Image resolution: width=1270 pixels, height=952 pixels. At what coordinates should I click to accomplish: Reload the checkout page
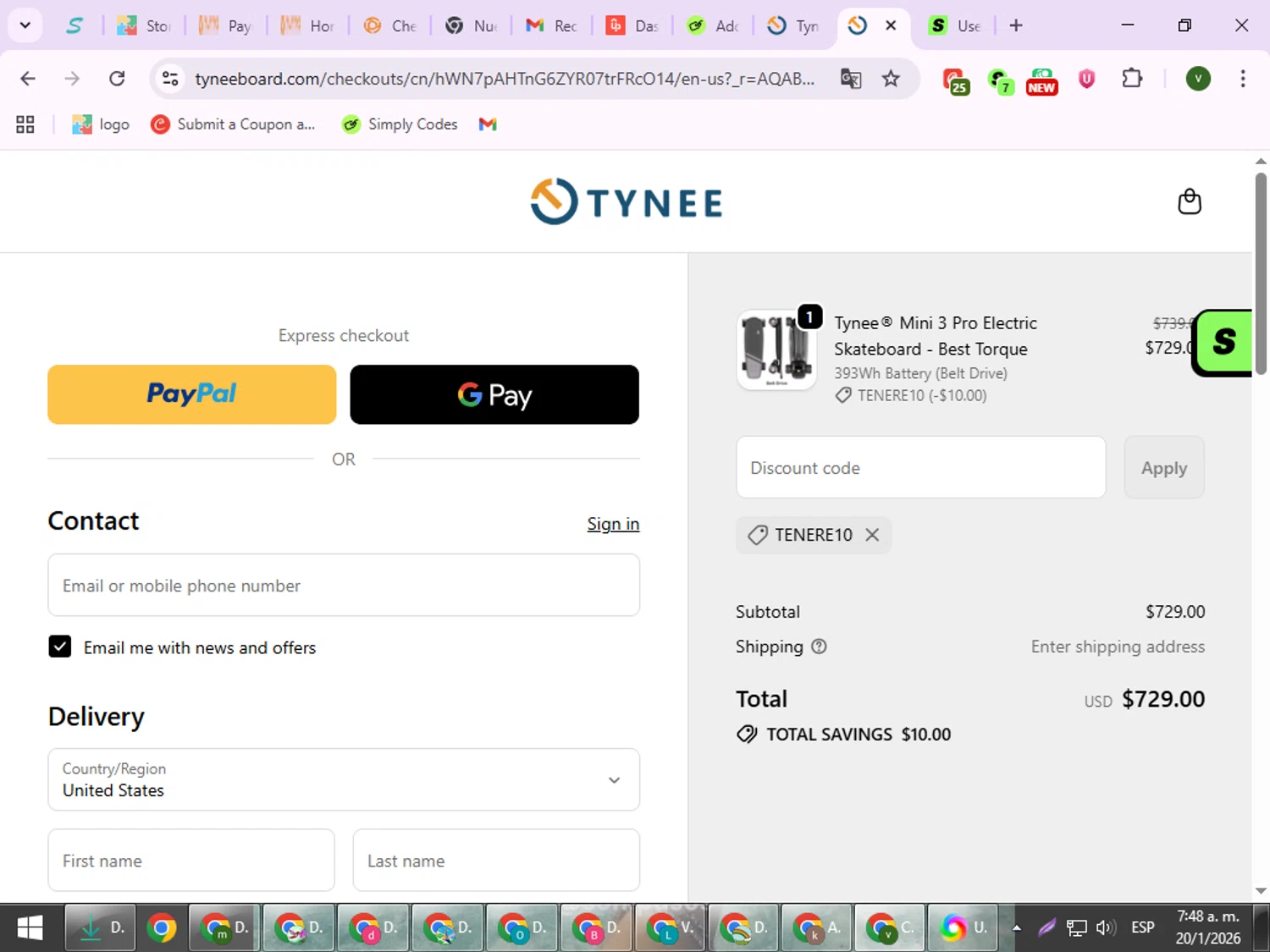pos(117,79)
